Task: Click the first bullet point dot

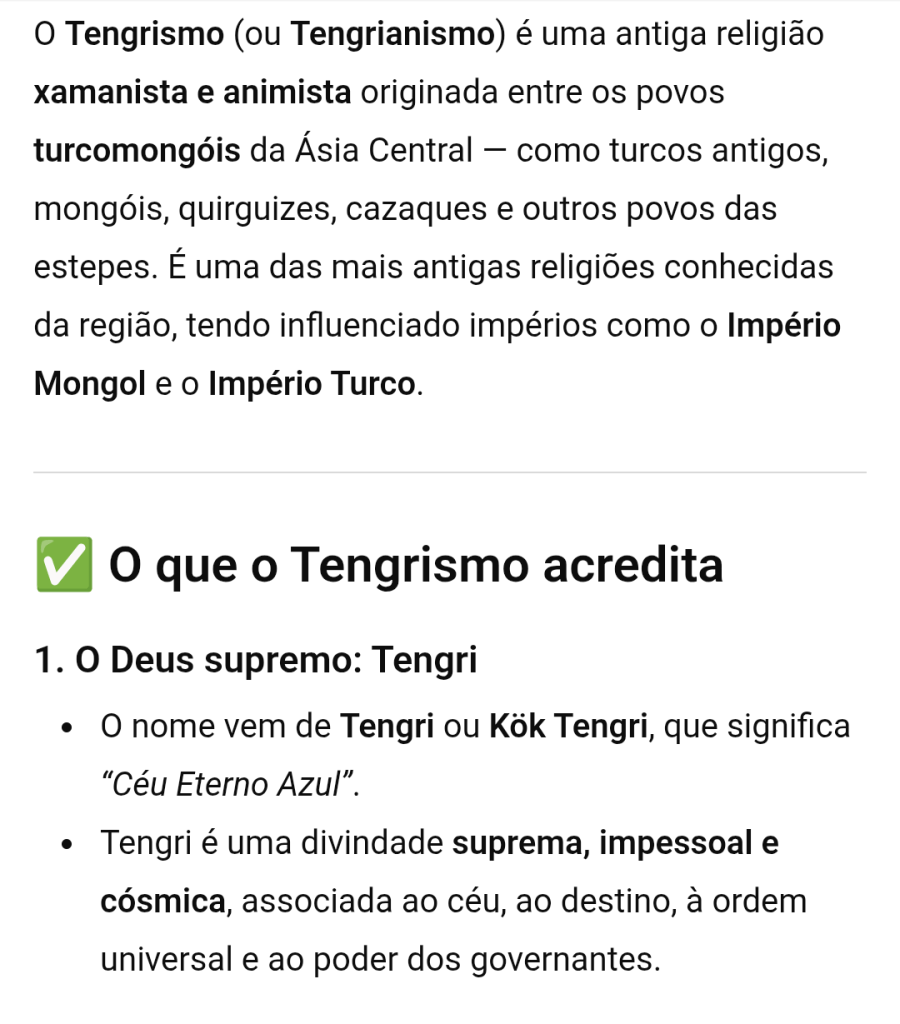Action: point(66,728)
